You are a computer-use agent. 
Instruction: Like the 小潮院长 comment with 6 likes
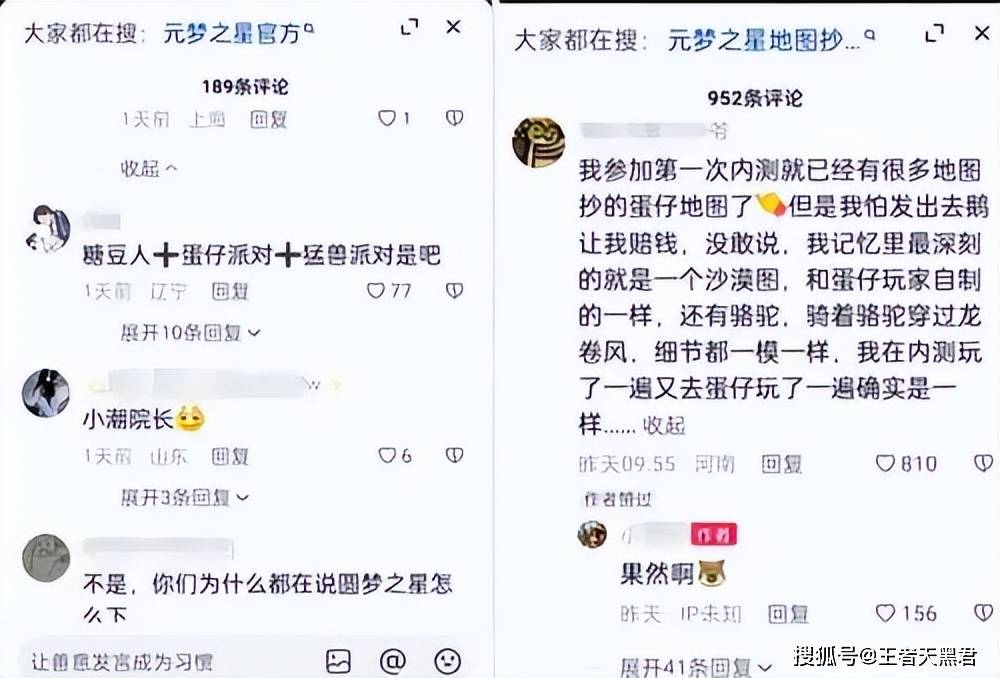coord(387,455)
